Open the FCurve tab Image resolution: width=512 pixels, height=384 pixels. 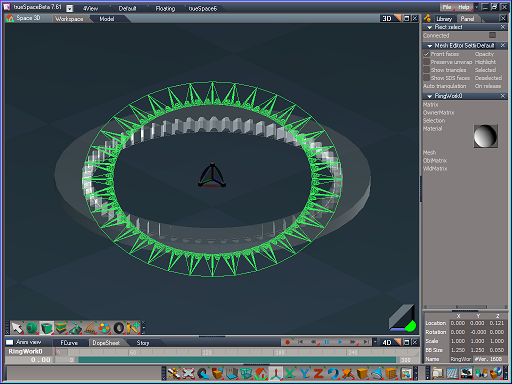point(69,343)
